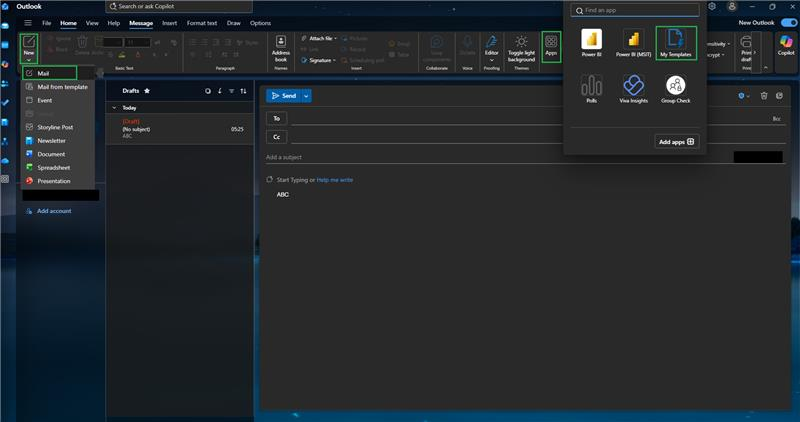This screenshot has width=800, height=422.
Task: Click the Select mode icon in Drafts header
Action: 208,91
